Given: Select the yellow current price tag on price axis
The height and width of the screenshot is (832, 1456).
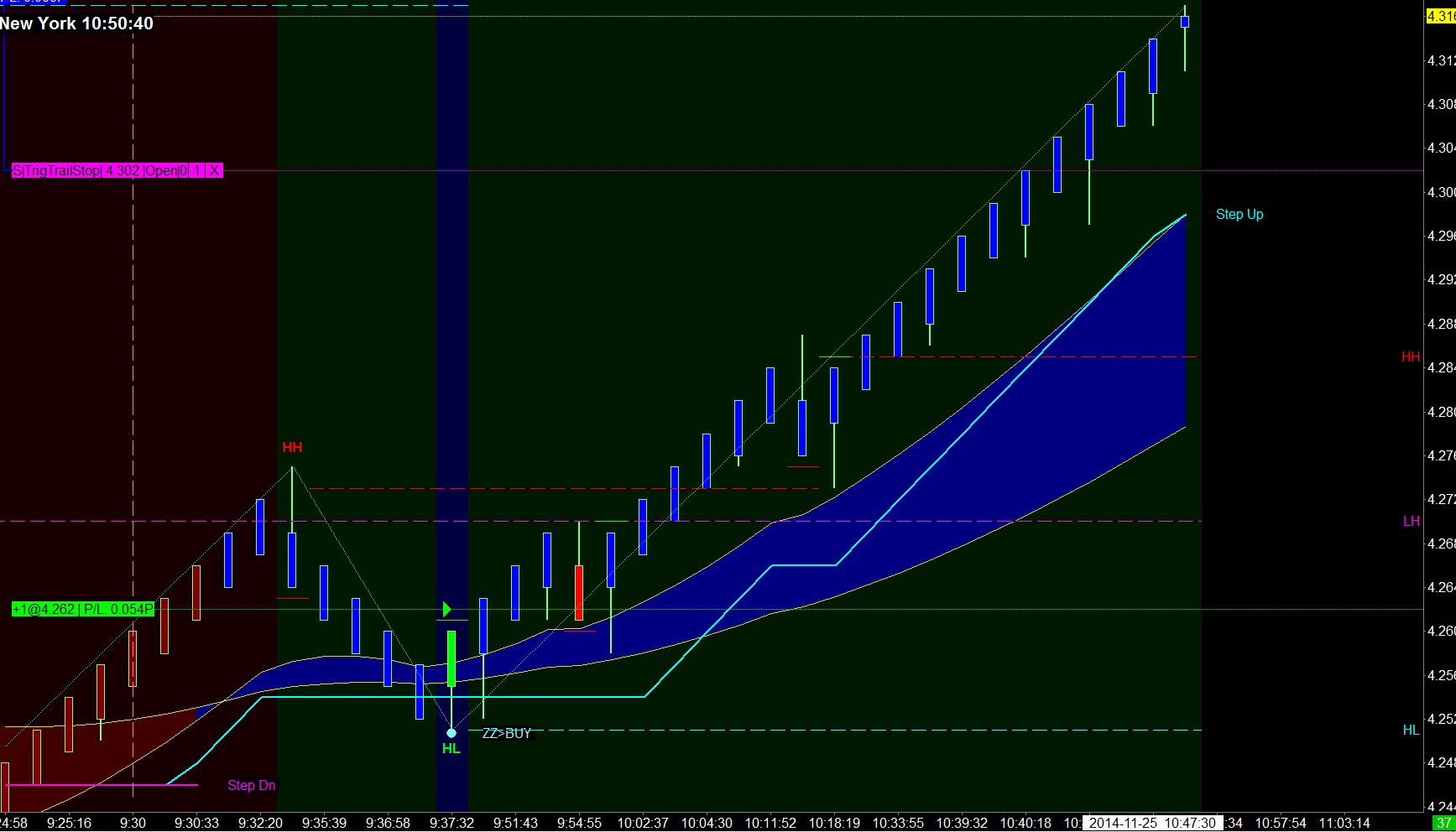Looking at the screenshot, I should (x=1441, y=16).
